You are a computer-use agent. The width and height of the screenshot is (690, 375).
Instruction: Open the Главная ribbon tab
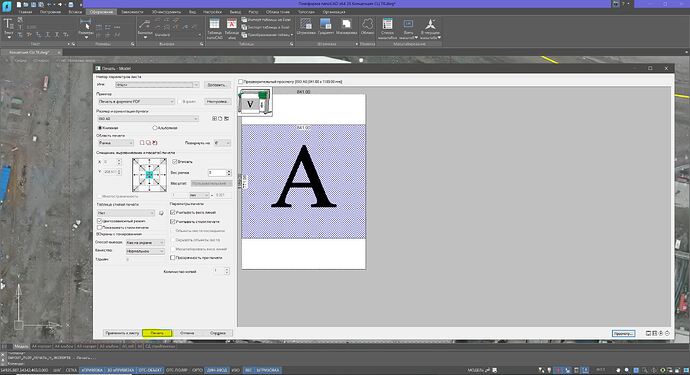[25, 12]
